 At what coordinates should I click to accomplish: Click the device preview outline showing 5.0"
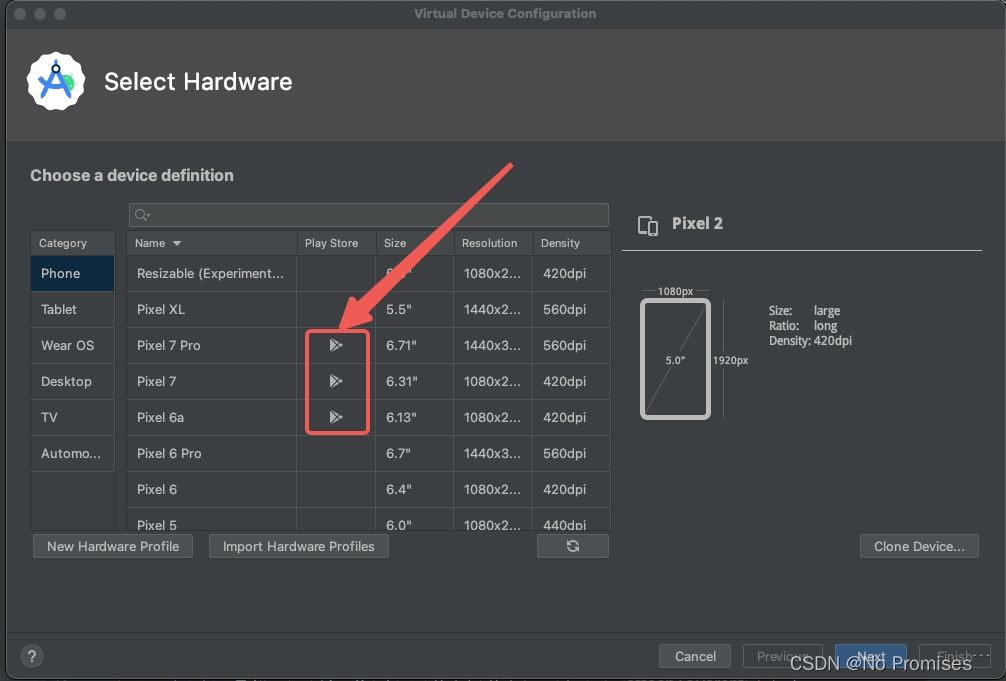(x=676, y=359)
